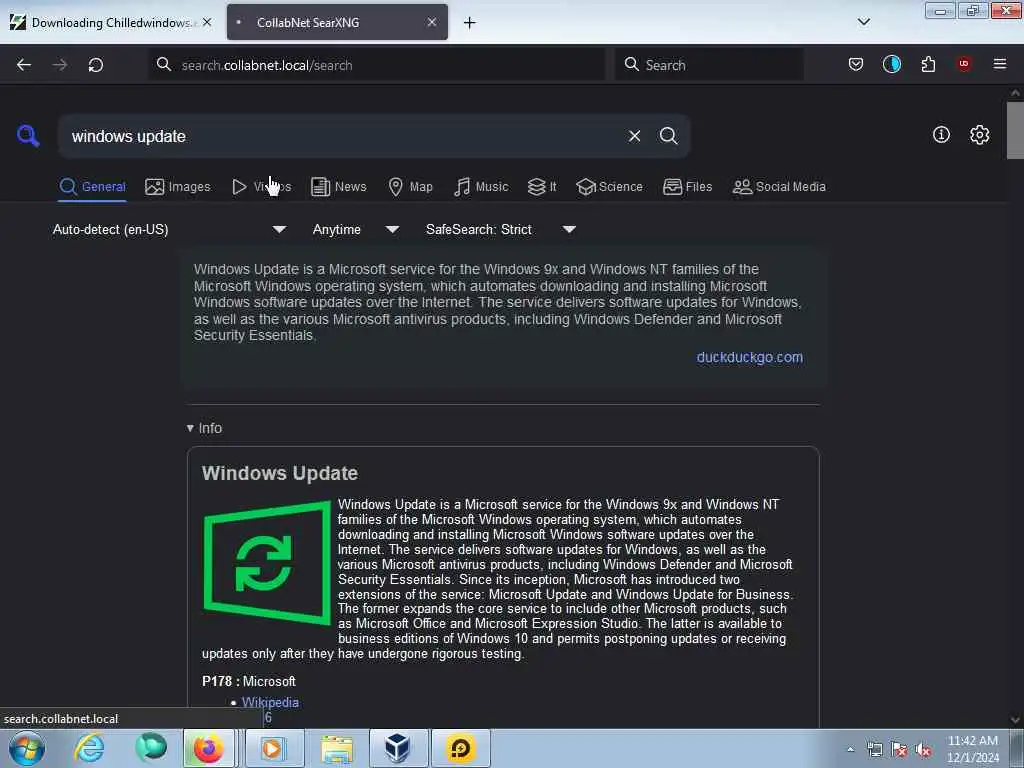Image resolution: width=1024 pixels, height=768 pixels.
Task: Open the teal swirl taskbar app
Action: (x=151, y=748)
